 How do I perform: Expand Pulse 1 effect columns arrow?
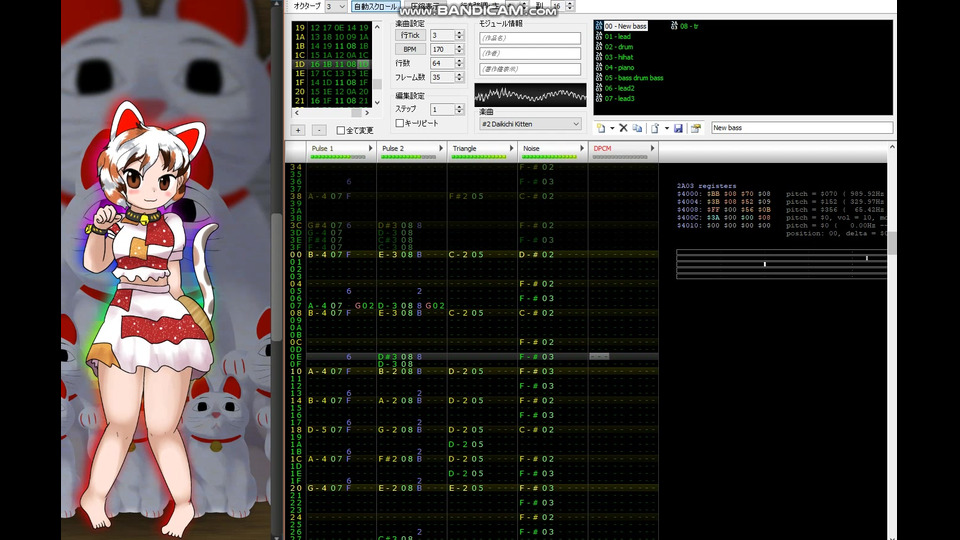pos(370,148)
